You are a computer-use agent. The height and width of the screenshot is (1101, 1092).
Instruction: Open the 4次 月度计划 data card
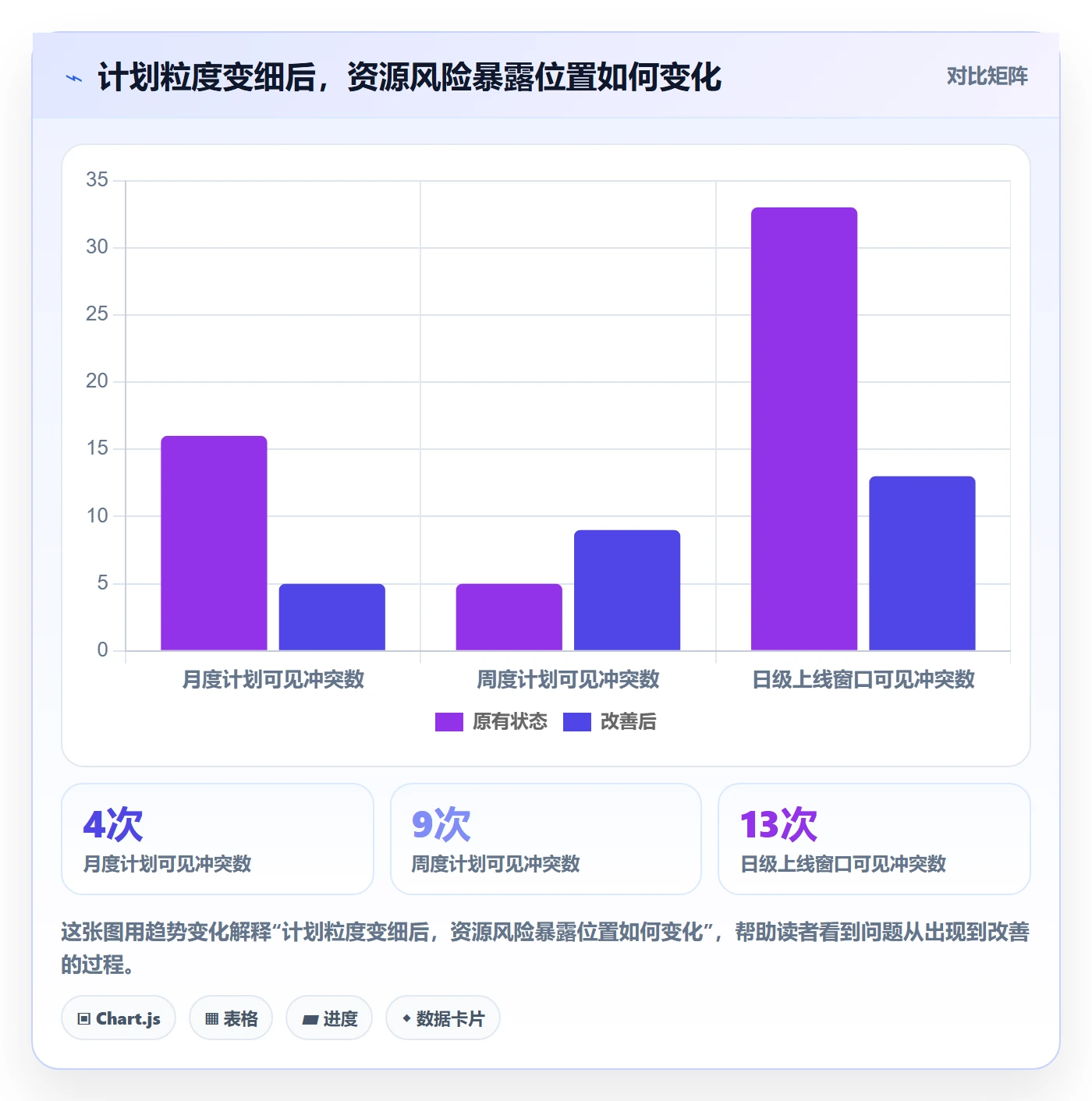[218, 839]
